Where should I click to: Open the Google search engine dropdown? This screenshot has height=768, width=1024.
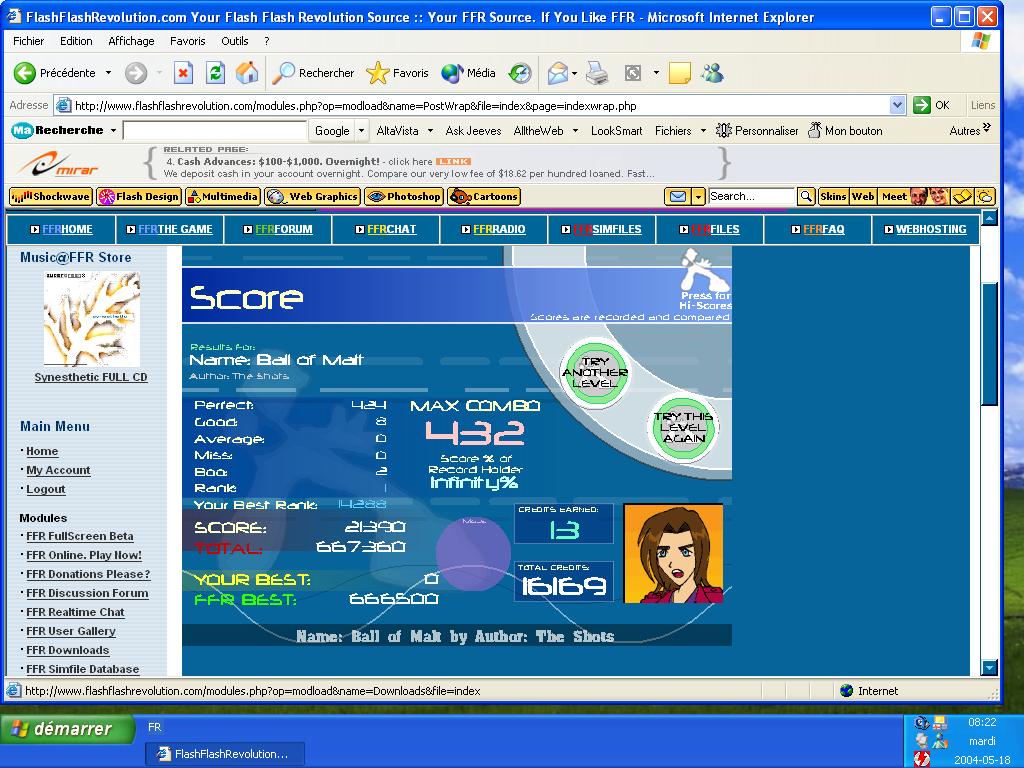[360, 131]
